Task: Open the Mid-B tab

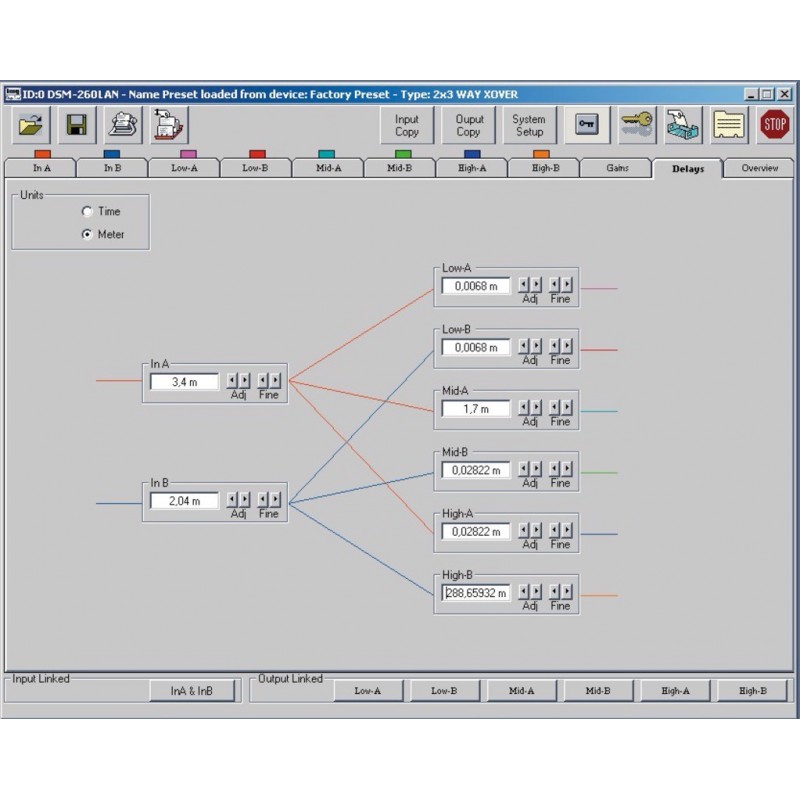Action: click(x=399, y=168)
